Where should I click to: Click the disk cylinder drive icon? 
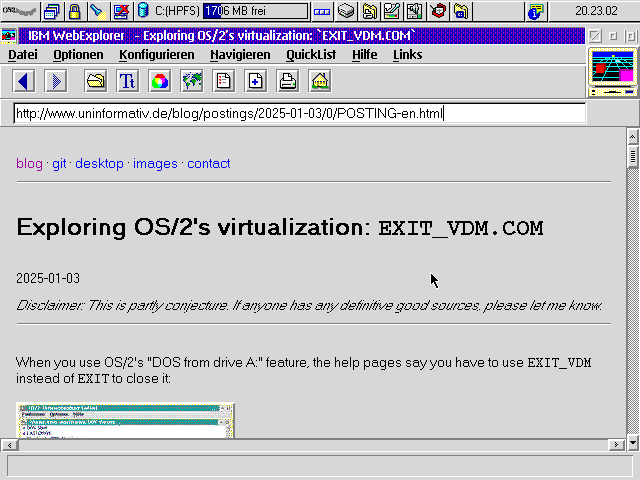[143, 10]
